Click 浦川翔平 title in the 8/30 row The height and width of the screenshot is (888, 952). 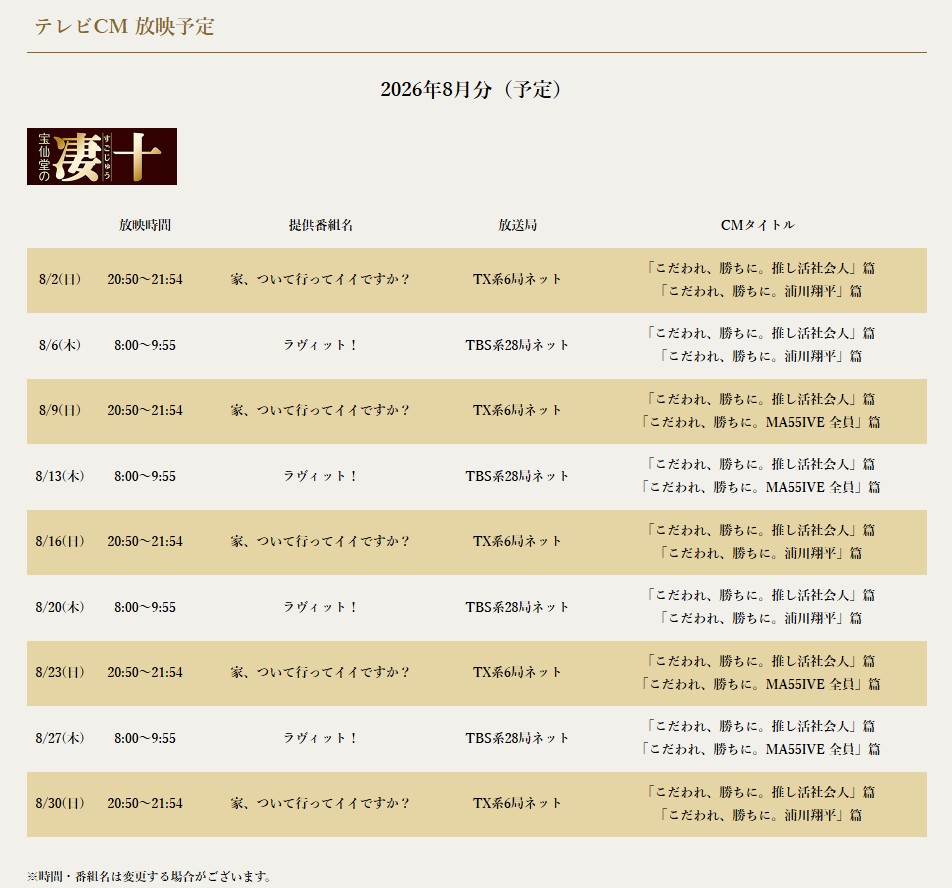point(761,815)
